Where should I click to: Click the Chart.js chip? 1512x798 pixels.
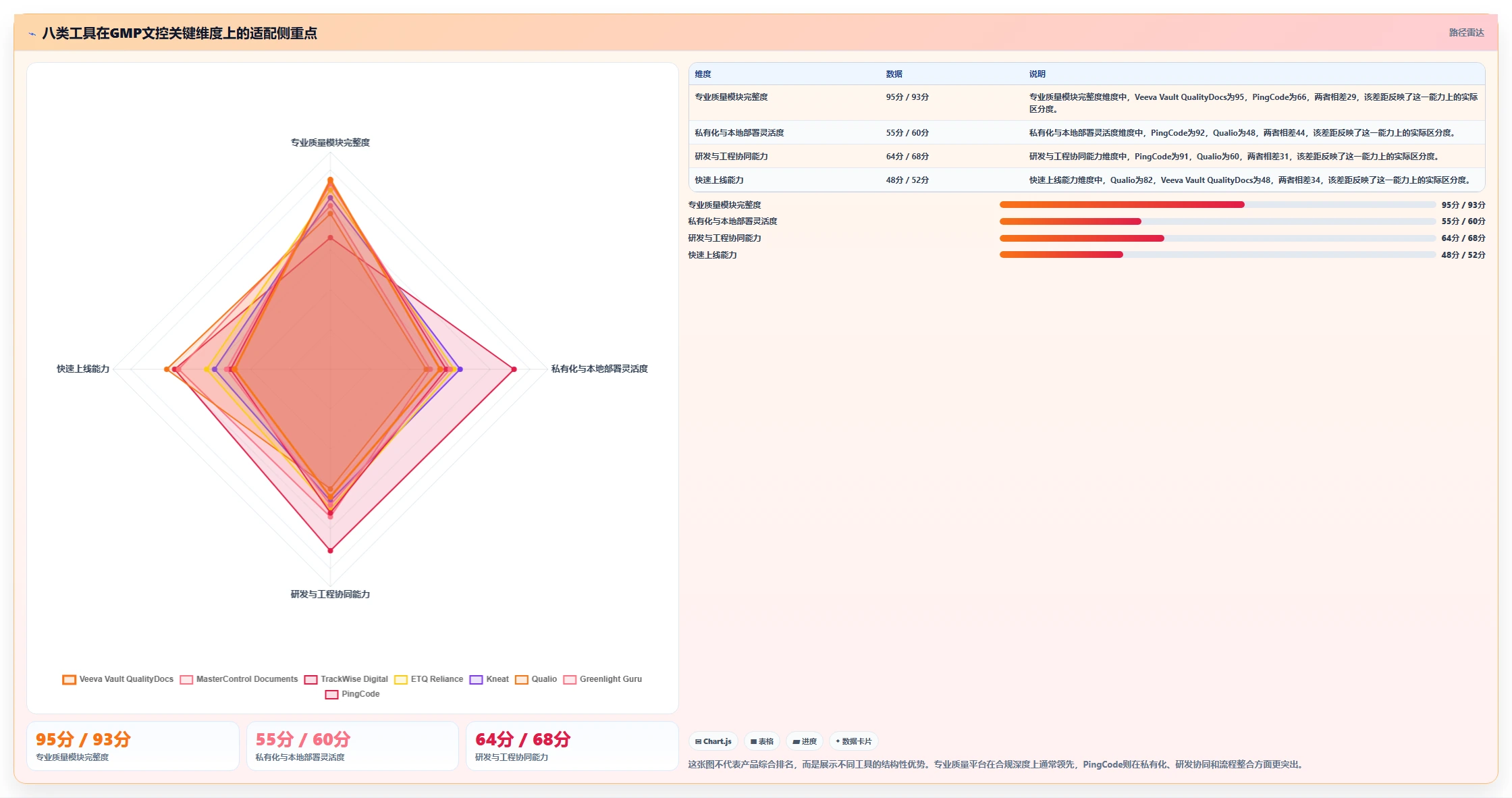coord(713,741)
